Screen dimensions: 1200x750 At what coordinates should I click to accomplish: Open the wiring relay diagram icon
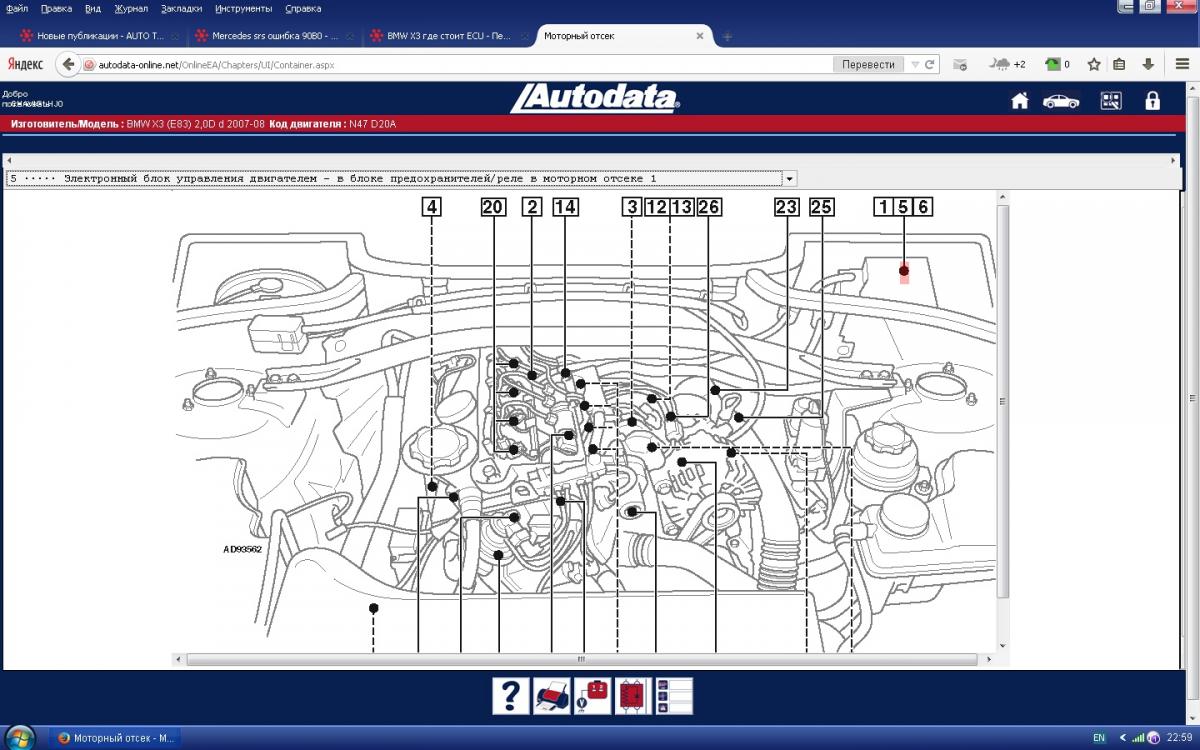(x=633, y=696)
